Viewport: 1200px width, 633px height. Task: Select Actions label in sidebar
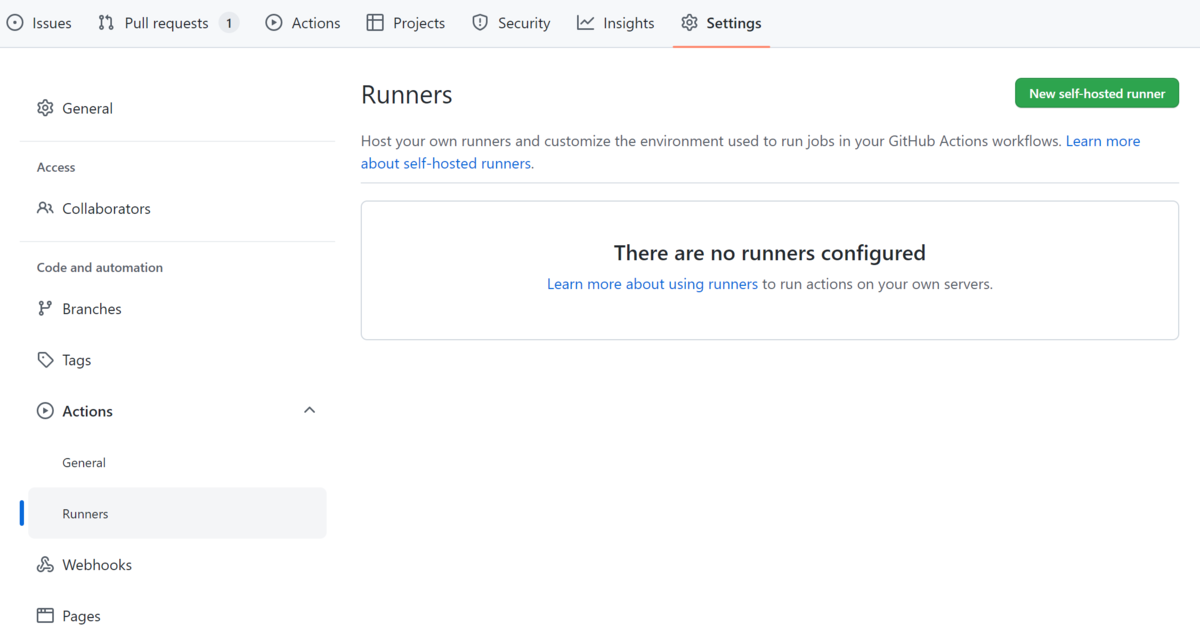[x=88, y=411]
